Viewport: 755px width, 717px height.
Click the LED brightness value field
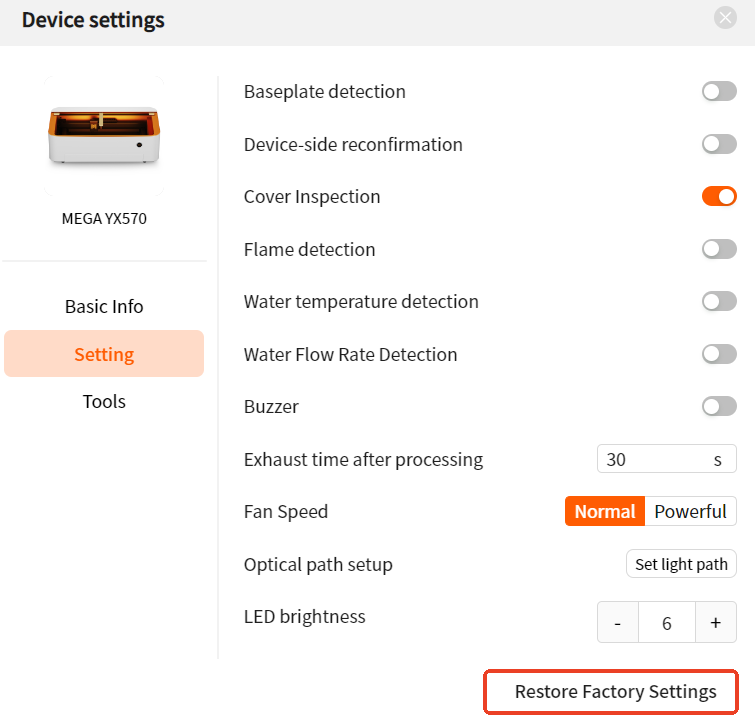(666, 622)
